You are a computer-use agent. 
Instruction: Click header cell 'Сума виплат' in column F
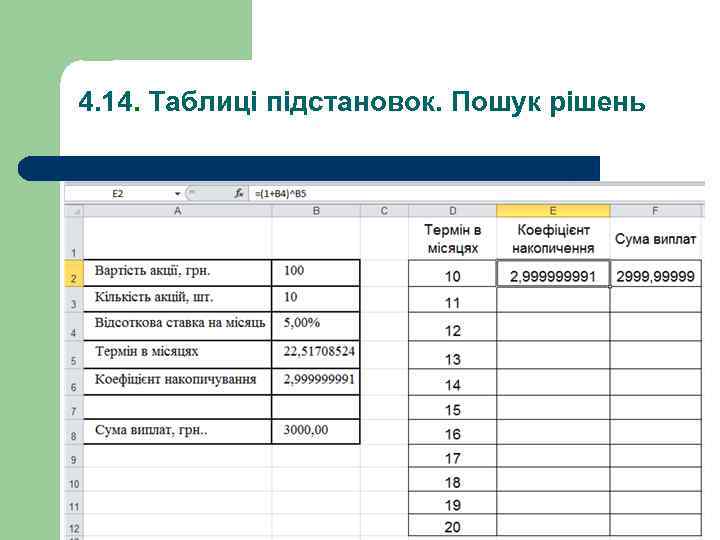click(x=655, y=238)
